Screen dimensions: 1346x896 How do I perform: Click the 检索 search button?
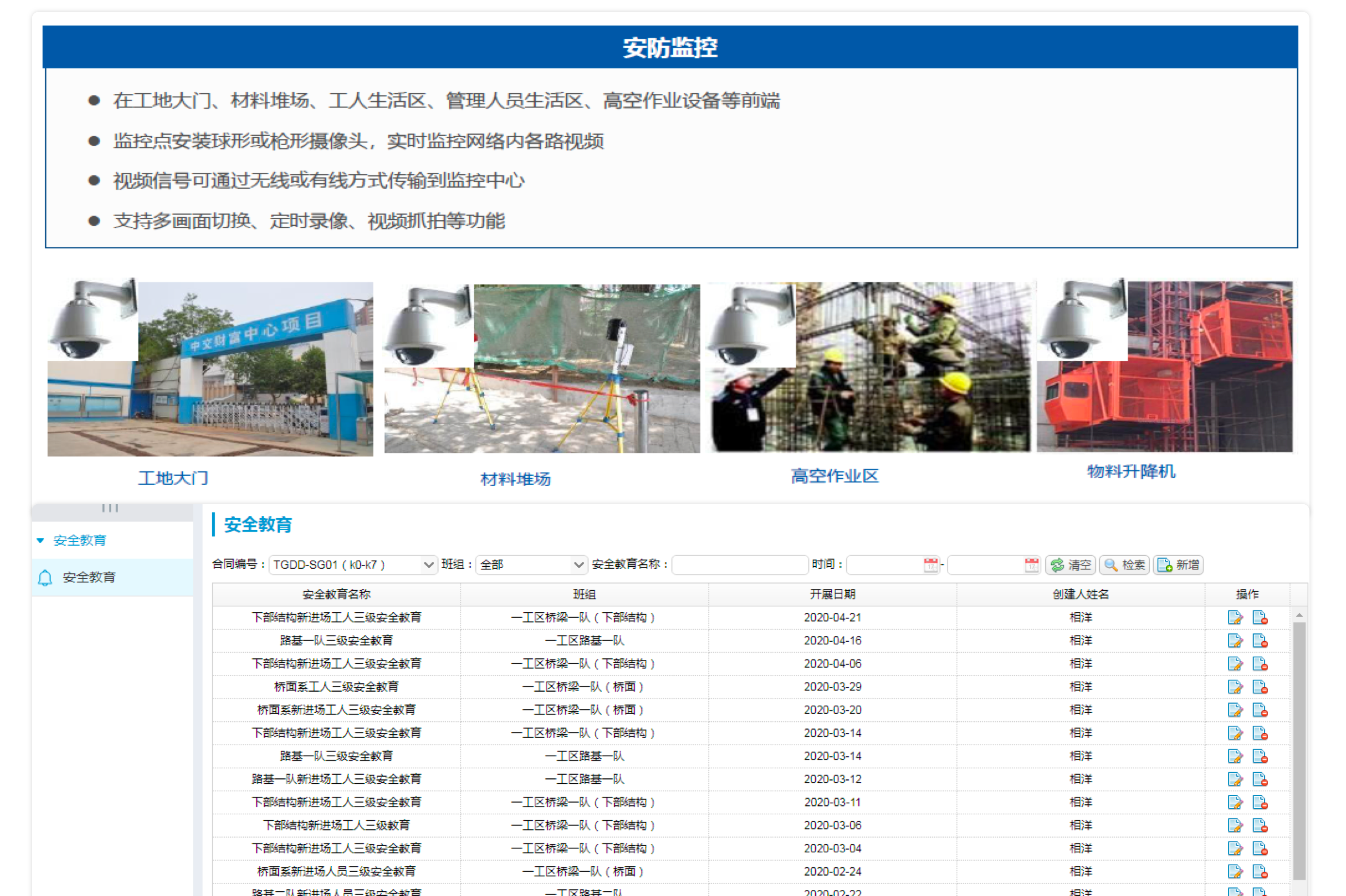[1124, 565]
